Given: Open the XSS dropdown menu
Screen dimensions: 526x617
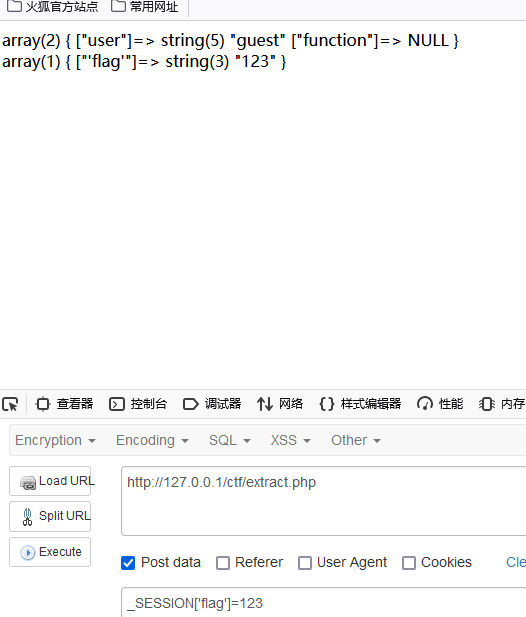Looking at the screenshot, I should pyautogui.click(x=290, y=440).
